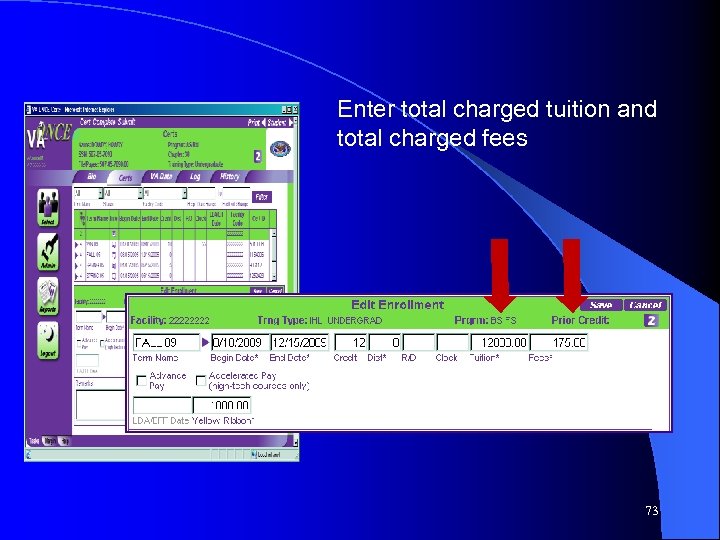The height and width of the screenshot is (540, 720).
Task: Click Cert in the top purple menu
Action: [85, 122]
